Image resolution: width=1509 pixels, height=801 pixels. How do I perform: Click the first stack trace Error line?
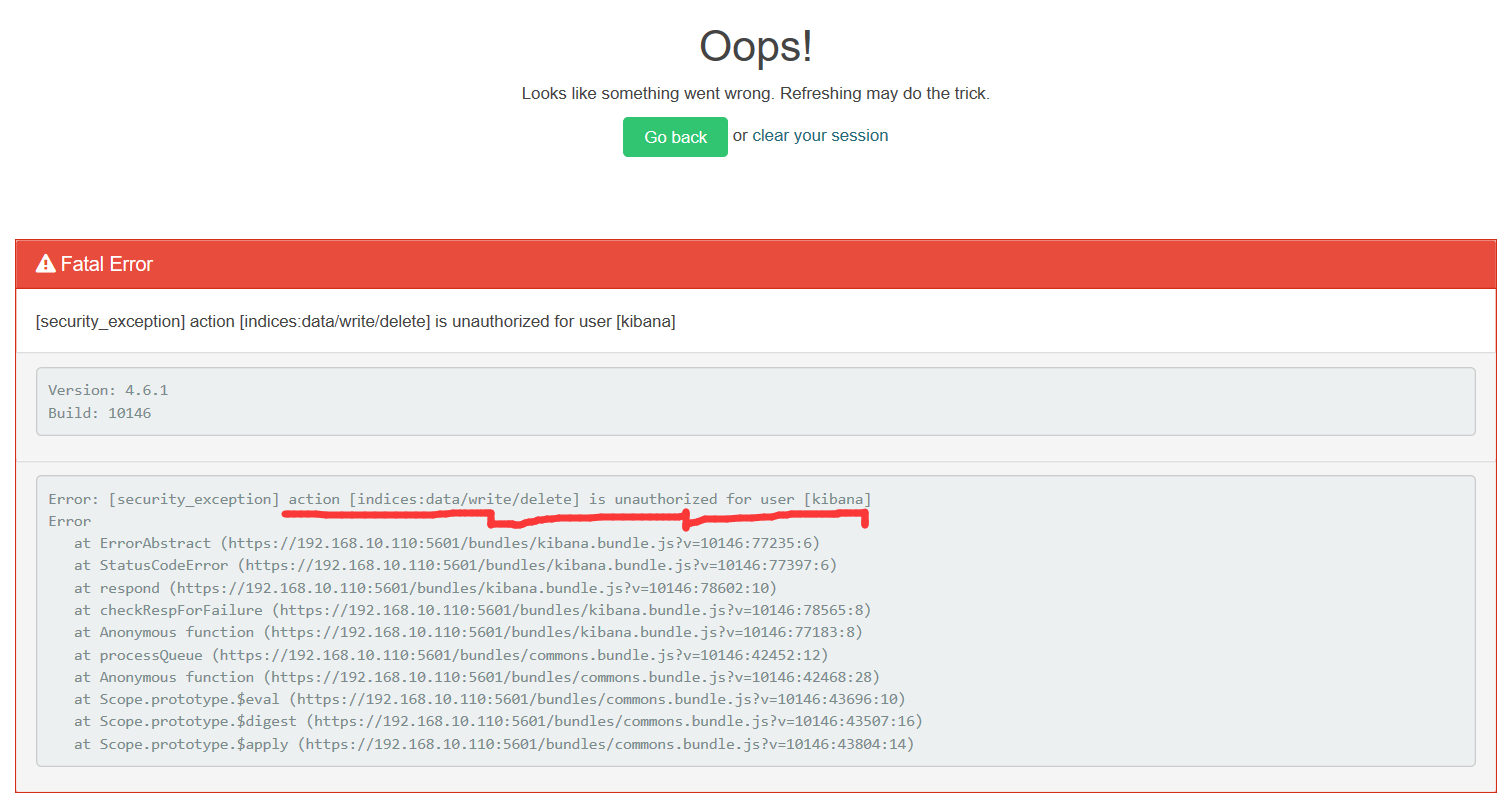tap(460, 499)
